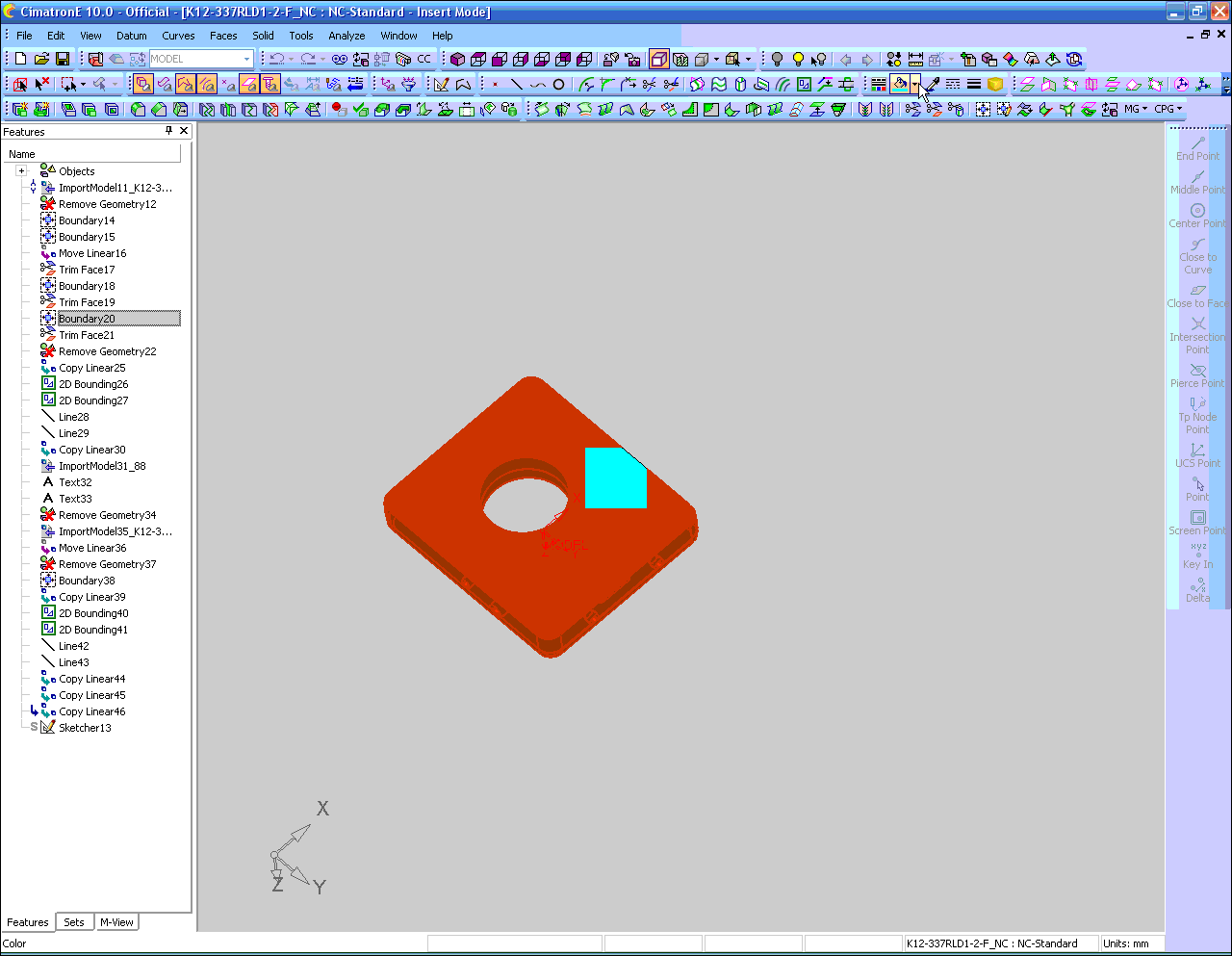Screen dimensions: 1232x956
Task: Toggle the highlighted render-mode cube button
Action: coord(659,59)
